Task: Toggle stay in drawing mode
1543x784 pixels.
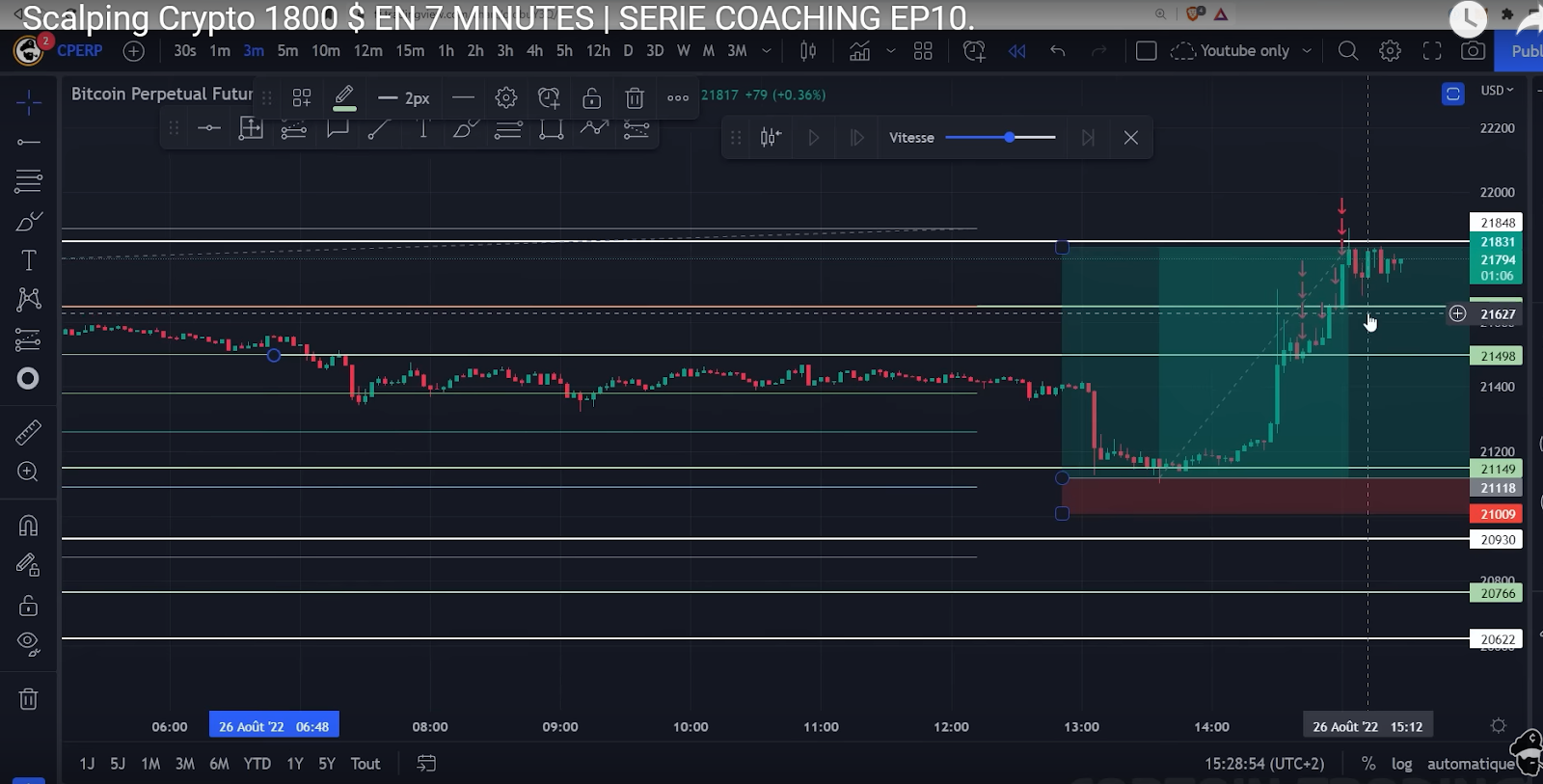Action: coord(28,565)
